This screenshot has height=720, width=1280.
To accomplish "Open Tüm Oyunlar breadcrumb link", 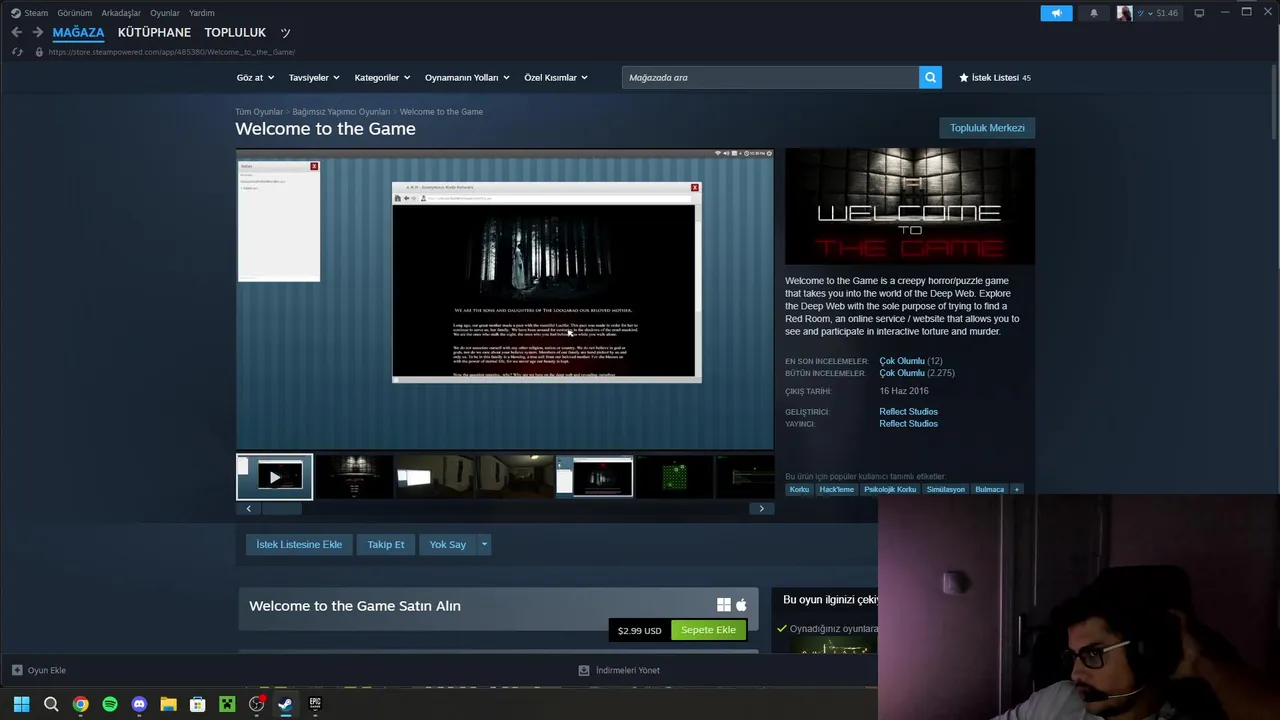I will (259, 112).
